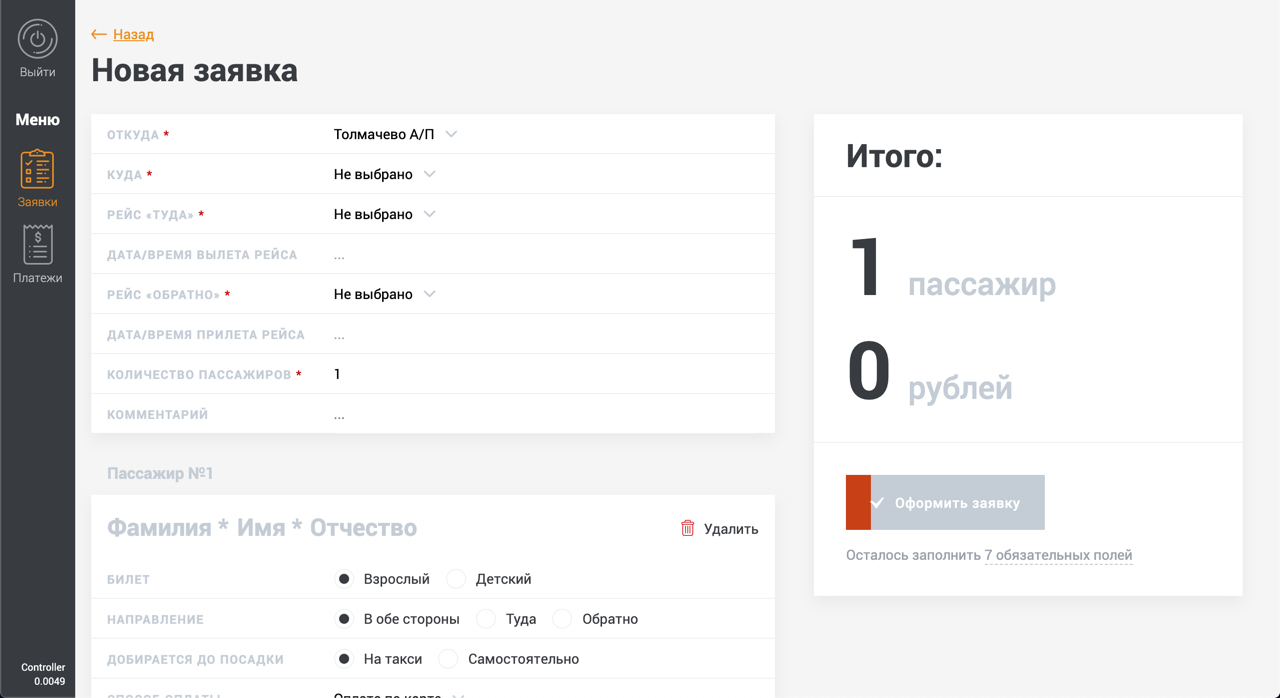Click the Фамилия Имя Отчество name field
Image resolution: width=1280 pixels, height=698 pixels.
coord(262,528)
